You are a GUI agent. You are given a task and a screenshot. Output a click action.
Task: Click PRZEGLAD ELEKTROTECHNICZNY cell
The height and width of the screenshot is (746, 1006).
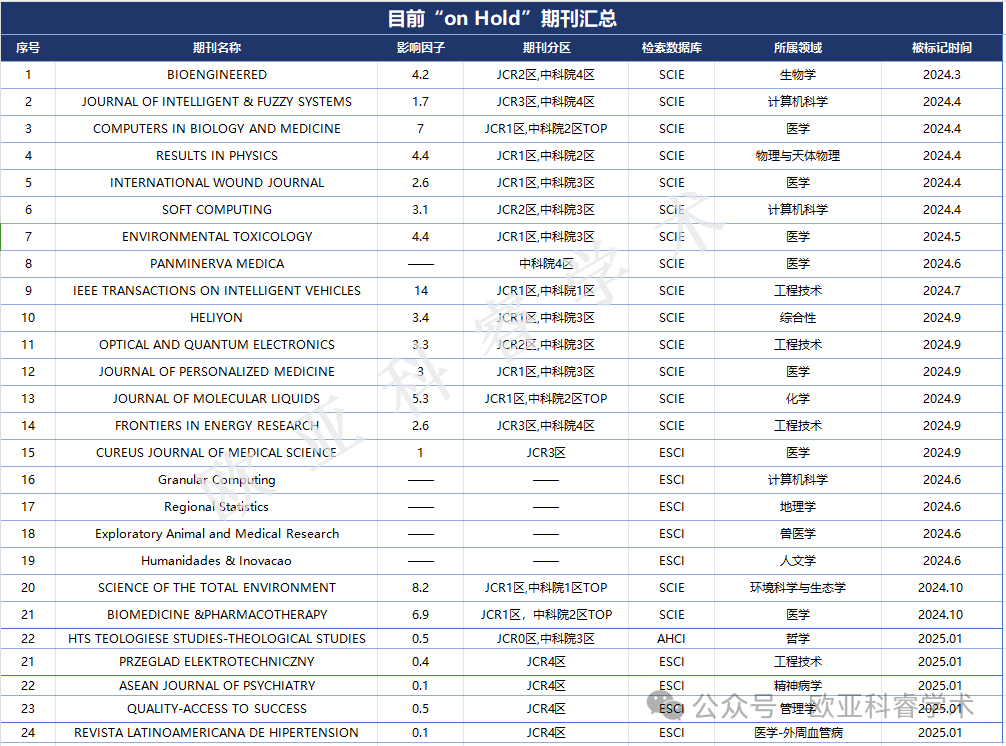pyautogui.click(x=217, y=661)
